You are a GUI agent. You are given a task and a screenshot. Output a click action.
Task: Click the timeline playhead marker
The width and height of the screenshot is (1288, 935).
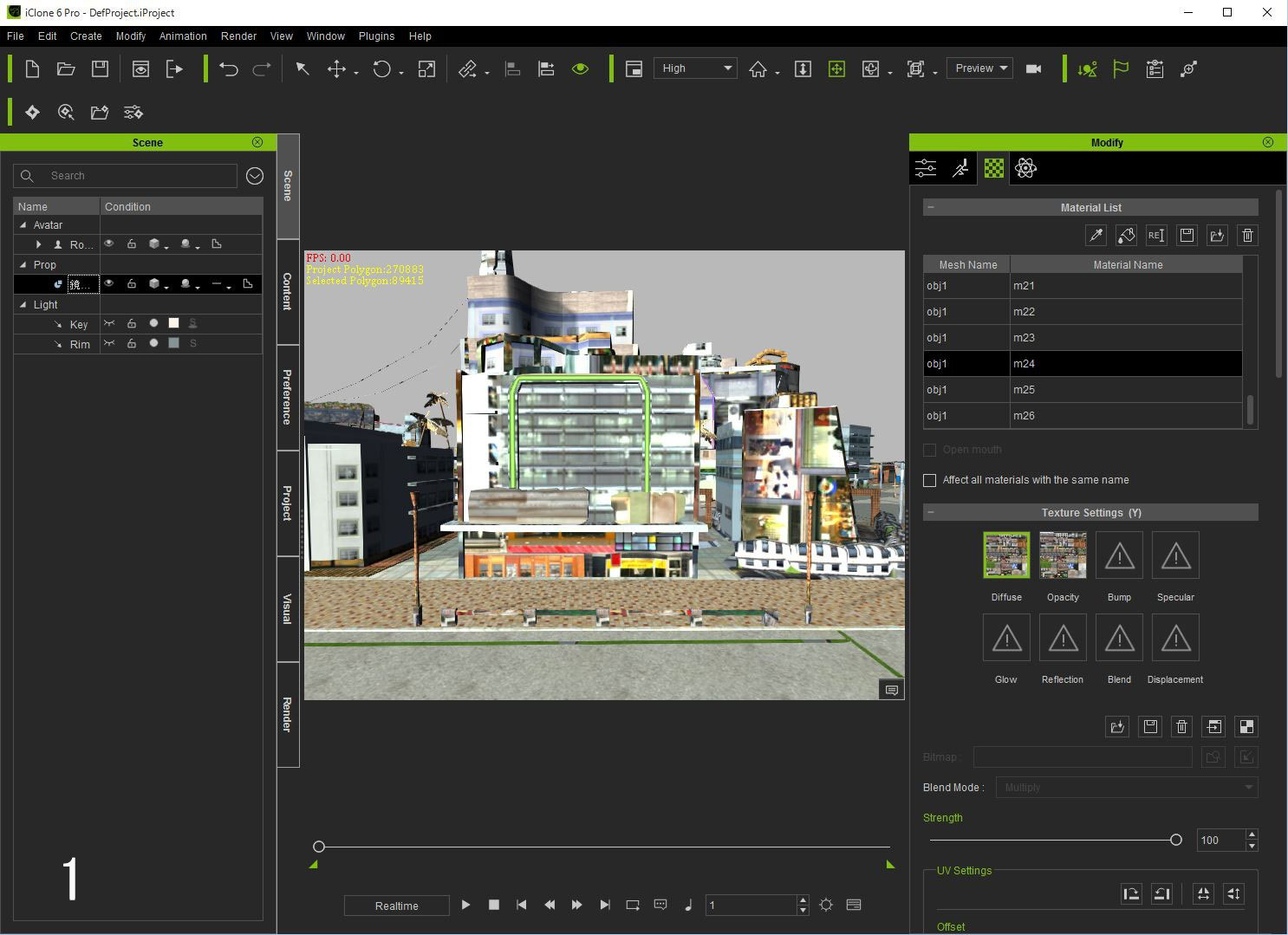(319, 847)
